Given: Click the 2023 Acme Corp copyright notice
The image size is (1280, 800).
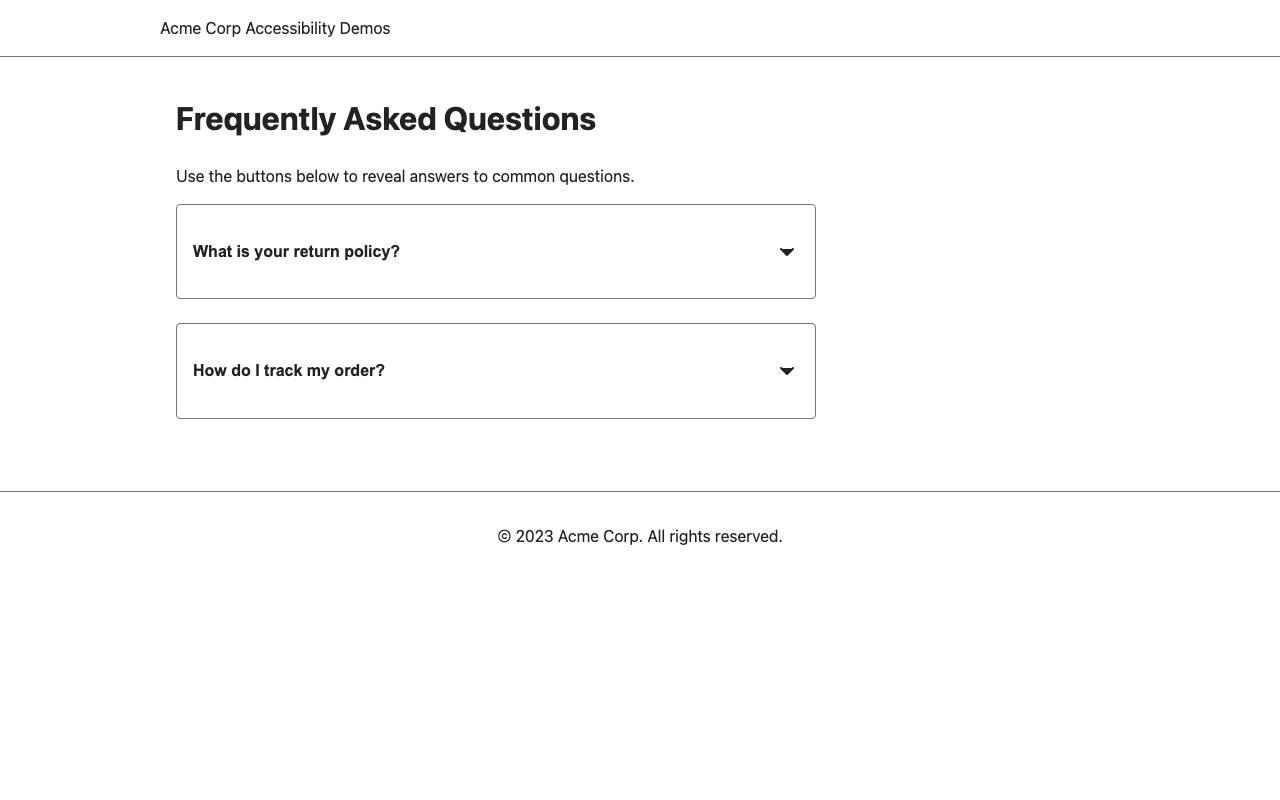Looking at the screenshot, I should click(x=639, y=537).
